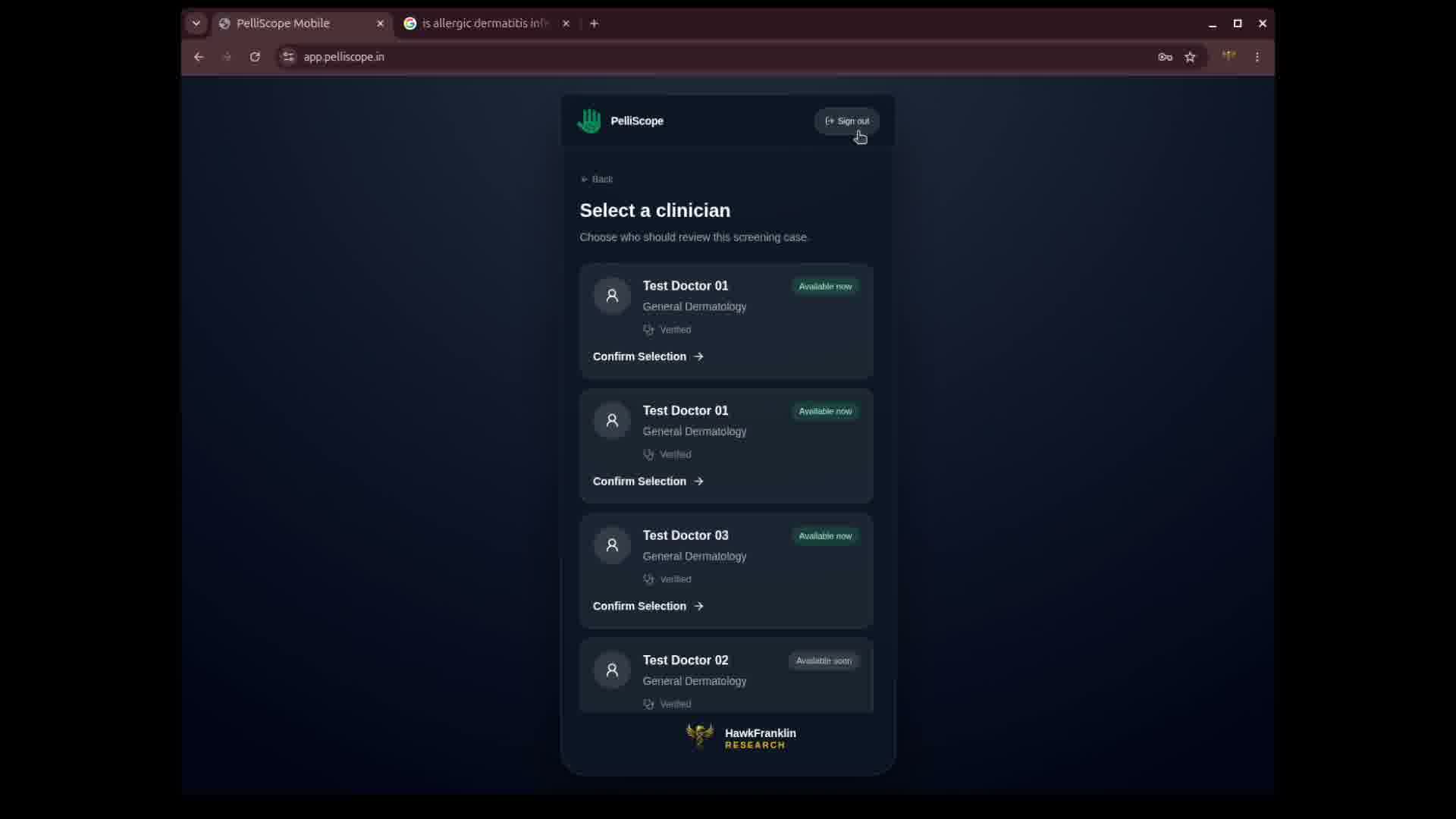Confirm Selection for Test Doctor 03

tap(648, 606)
